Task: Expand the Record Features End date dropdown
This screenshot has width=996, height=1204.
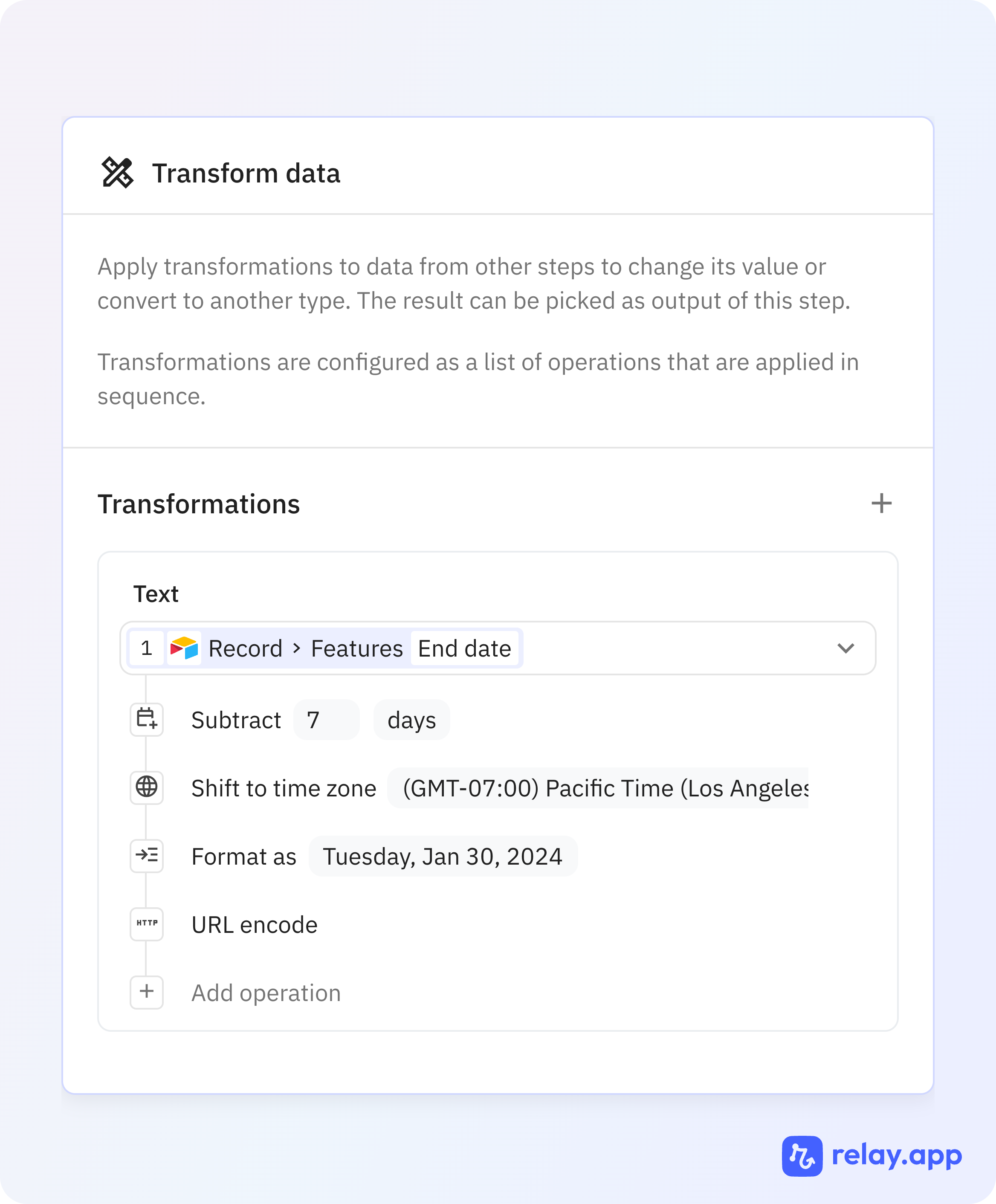Action: click(x=845, y=648)
